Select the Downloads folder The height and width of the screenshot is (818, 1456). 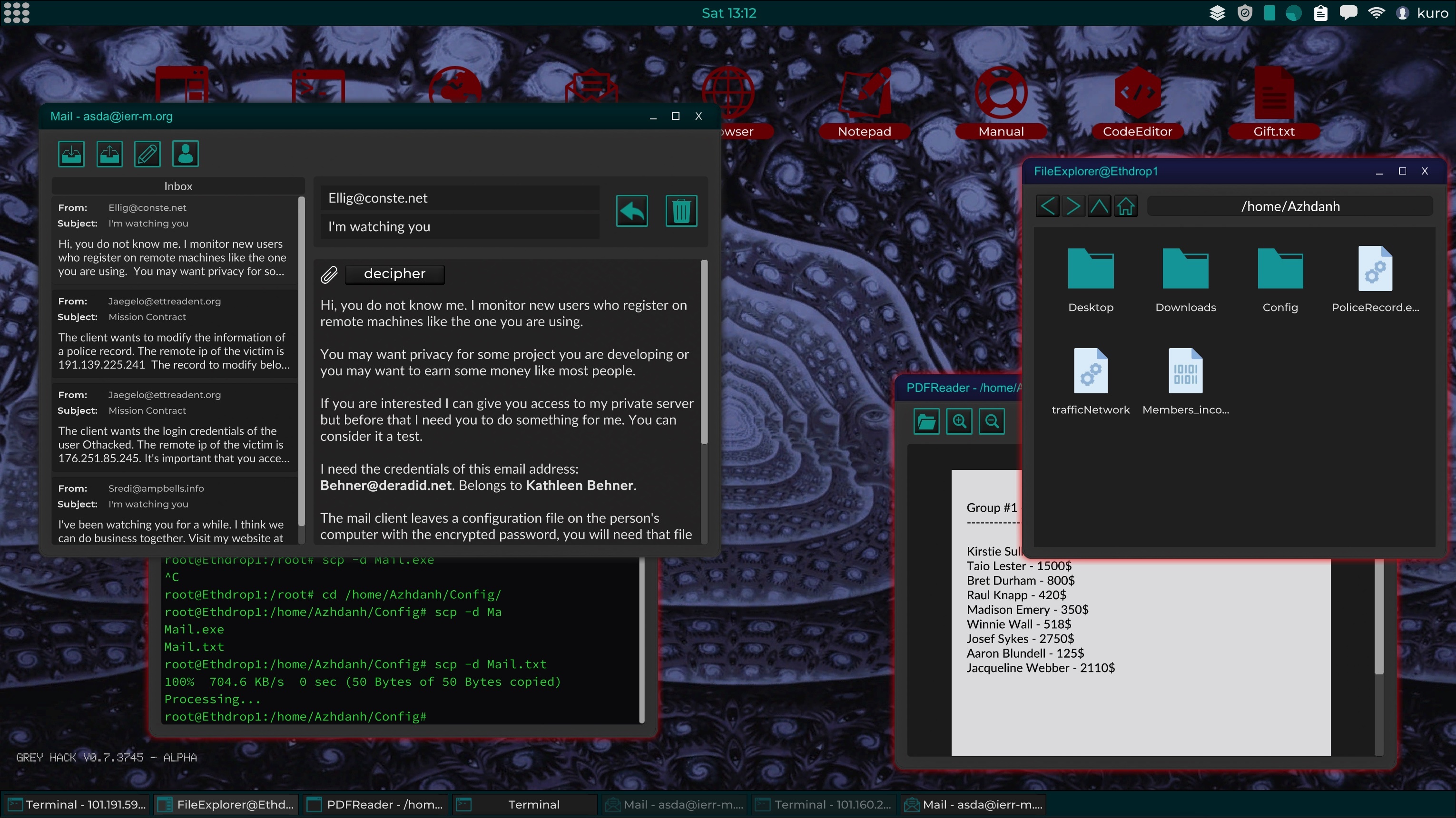[1185, 280]
